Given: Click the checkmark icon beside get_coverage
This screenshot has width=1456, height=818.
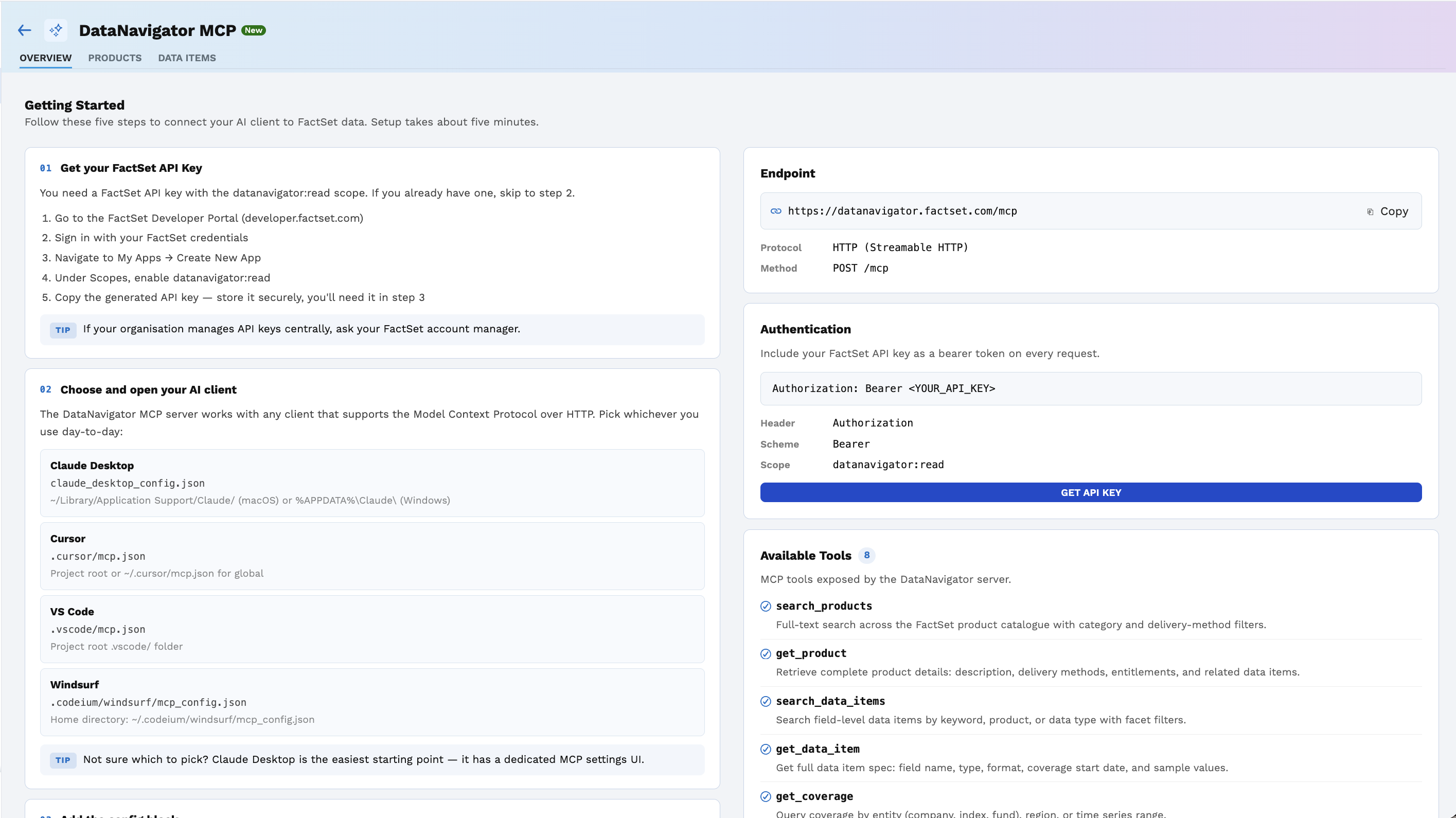Looking at the screenshot, I should [x=766, y=797].
